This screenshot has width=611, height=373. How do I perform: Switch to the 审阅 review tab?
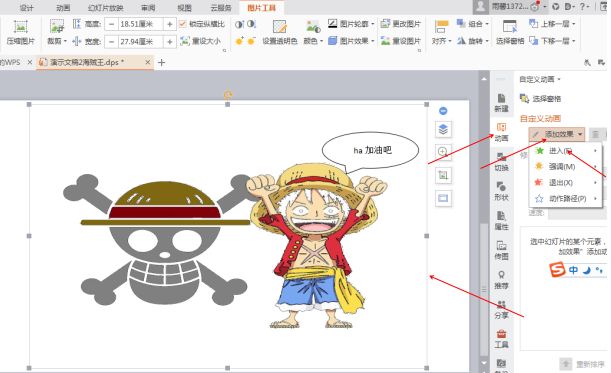click(148, 7)
